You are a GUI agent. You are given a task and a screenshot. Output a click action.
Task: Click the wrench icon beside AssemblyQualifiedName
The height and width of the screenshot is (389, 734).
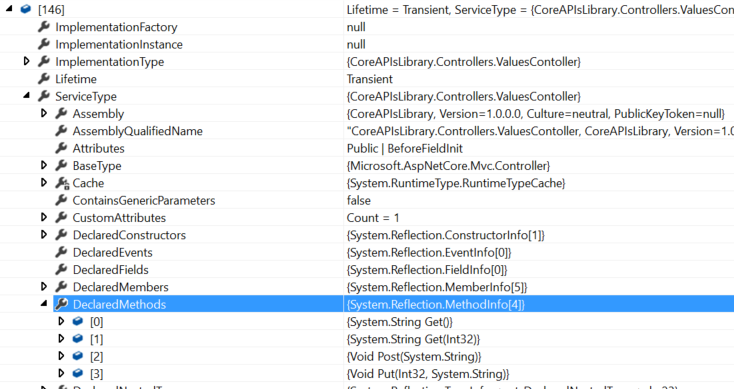click(61, 131)
